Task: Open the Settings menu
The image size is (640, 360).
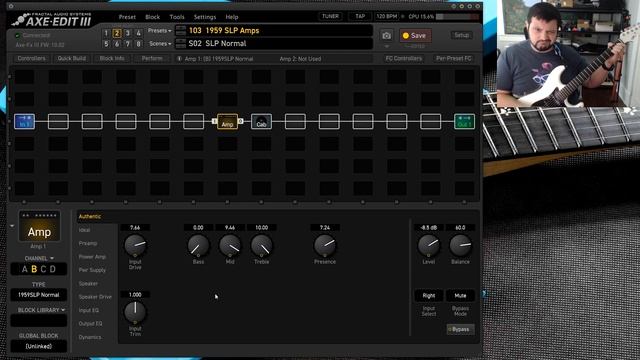Action: pyautogui.click(x=205, y=17)
